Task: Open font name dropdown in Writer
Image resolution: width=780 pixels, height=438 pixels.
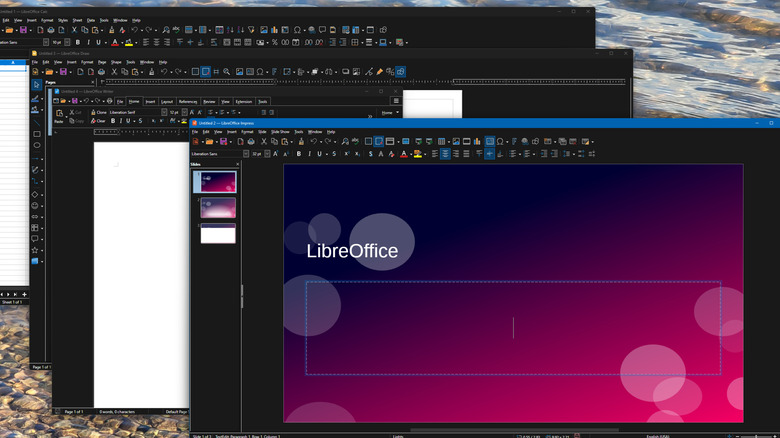Action: tap(164, 112)
